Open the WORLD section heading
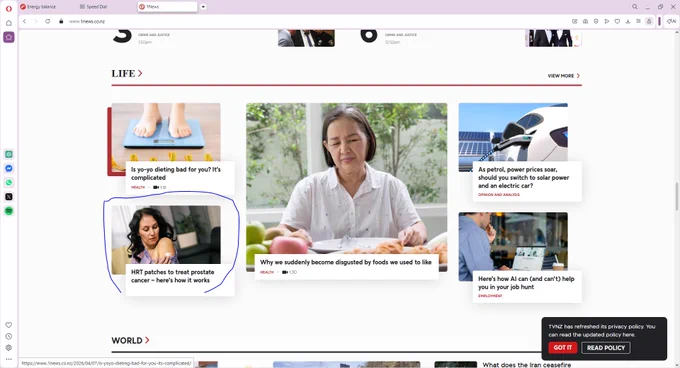Screen dimensions: 680x368 click(127, 341)
